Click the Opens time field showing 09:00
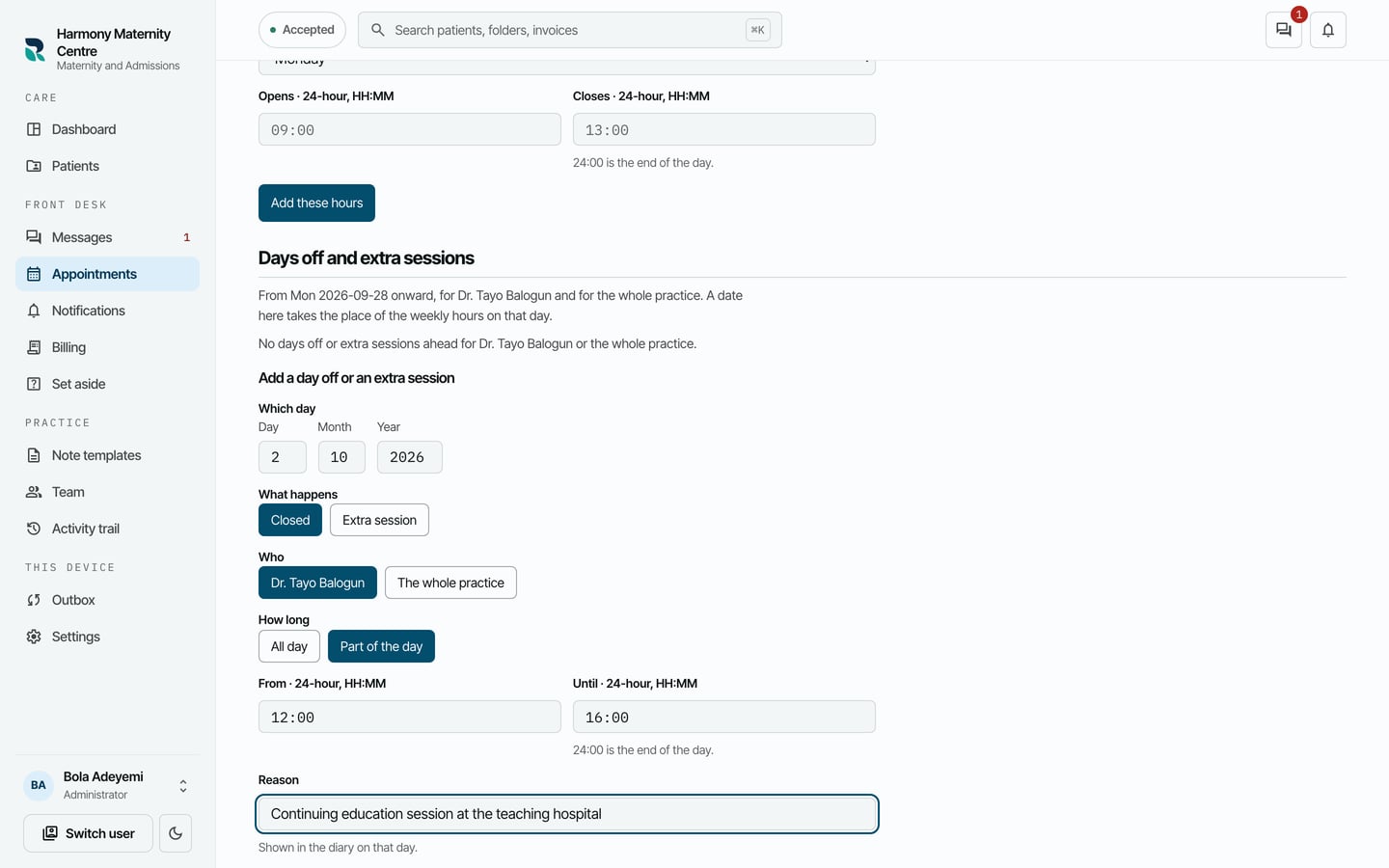 (x=410, y=129)
